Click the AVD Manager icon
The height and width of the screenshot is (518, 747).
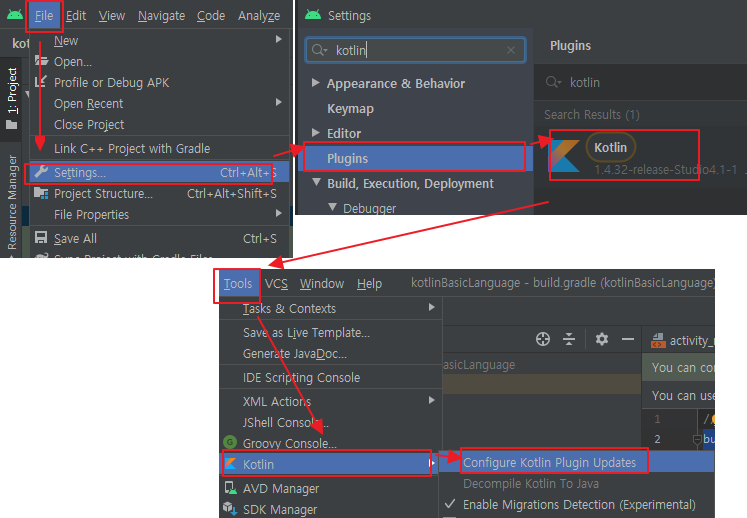click(231, 488)
